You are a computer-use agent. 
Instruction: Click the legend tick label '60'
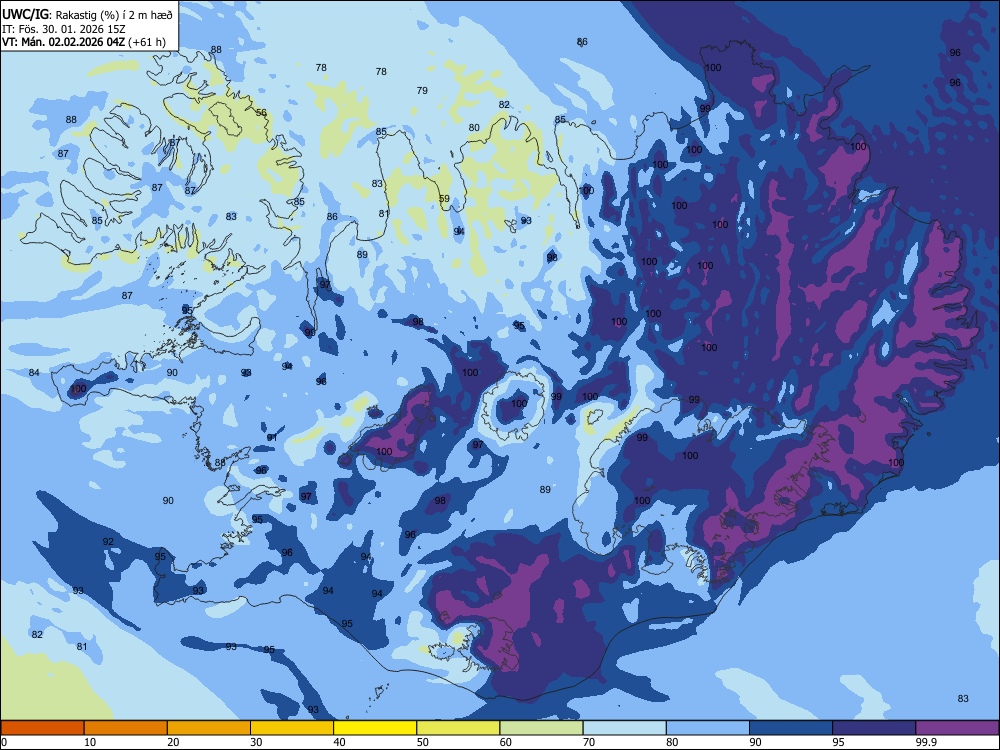(506, 742)
